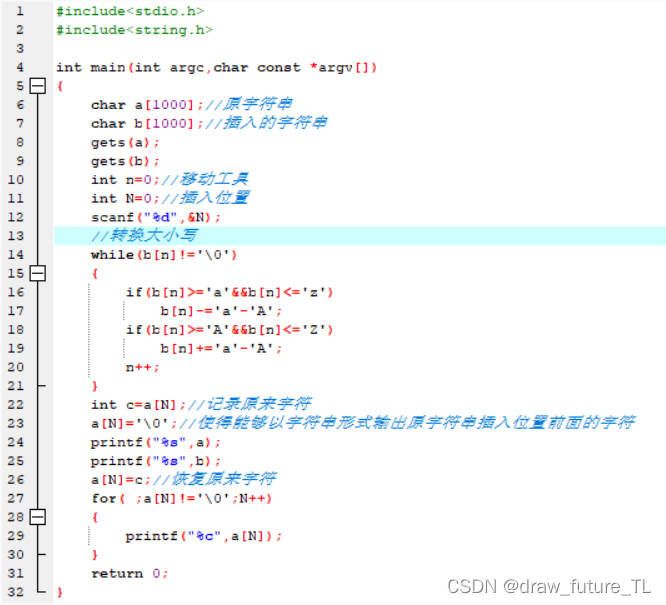Click the for( ;a[N]!='\0';N++) line
Image resolution: width=666 pixels, height=605 pixels.
point(181,498)
